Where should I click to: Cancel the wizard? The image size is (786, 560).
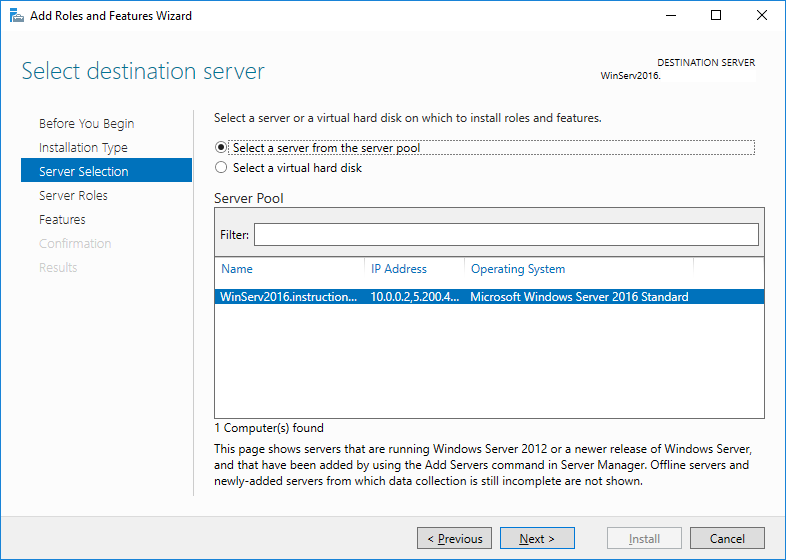pos(727,538)
